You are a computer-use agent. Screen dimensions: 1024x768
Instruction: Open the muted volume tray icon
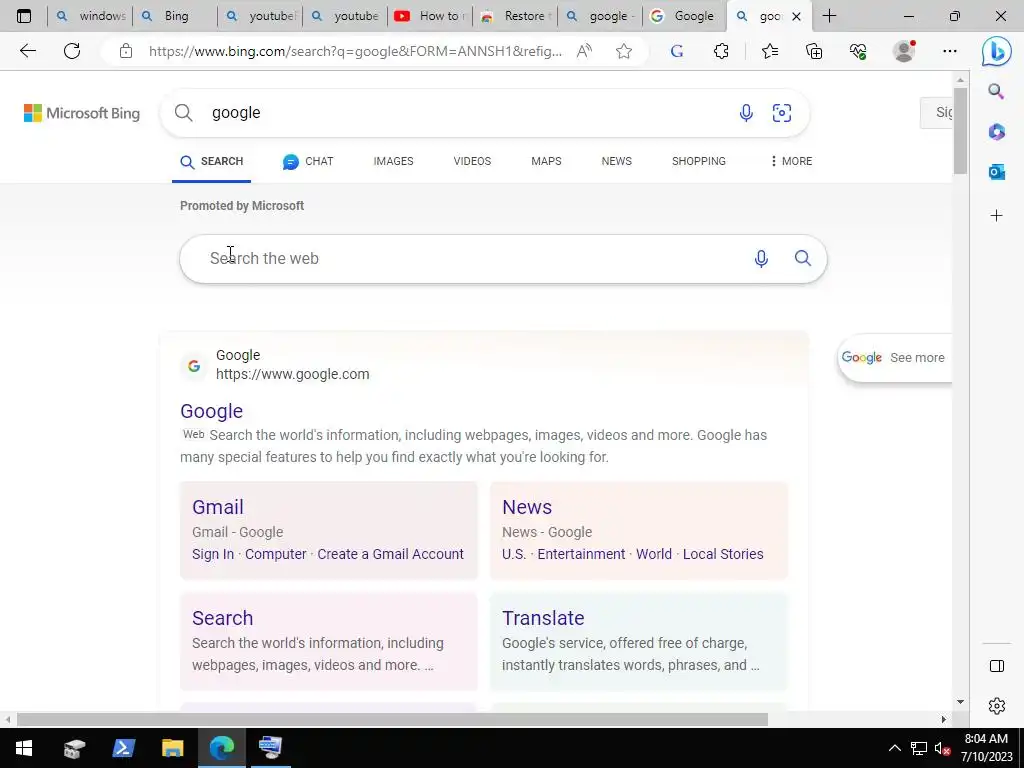pos(942,748)
